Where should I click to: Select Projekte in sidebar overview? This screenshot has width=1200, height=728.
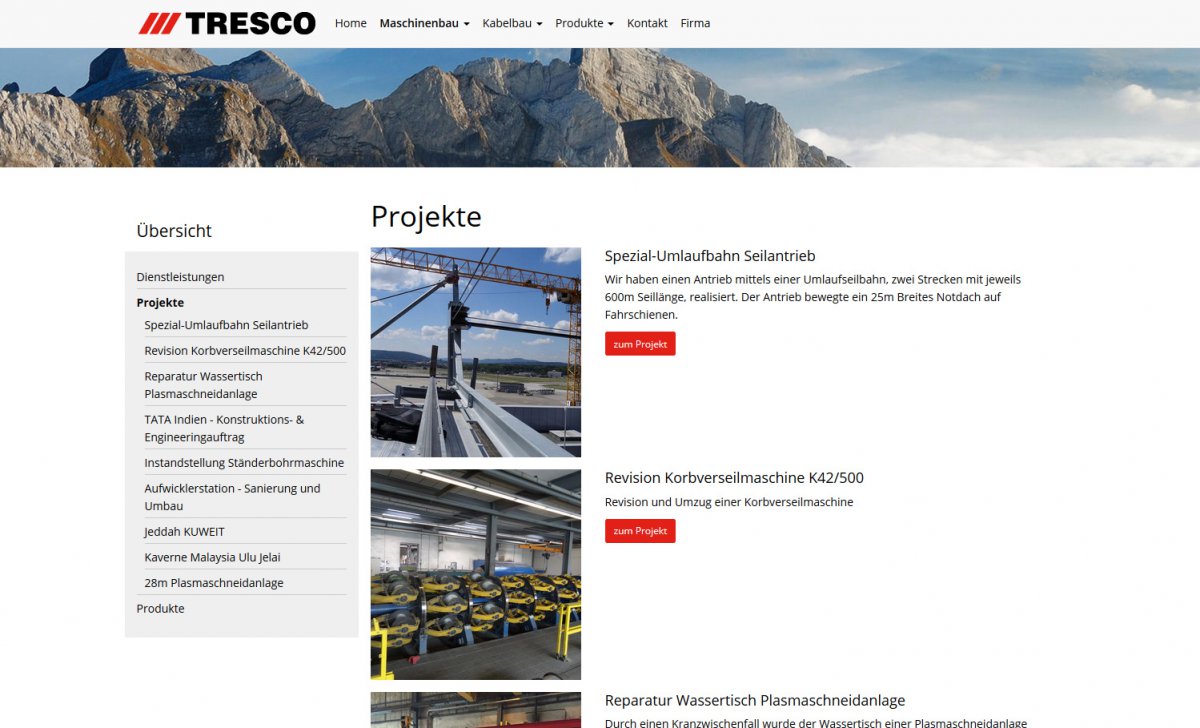(160, 302)
